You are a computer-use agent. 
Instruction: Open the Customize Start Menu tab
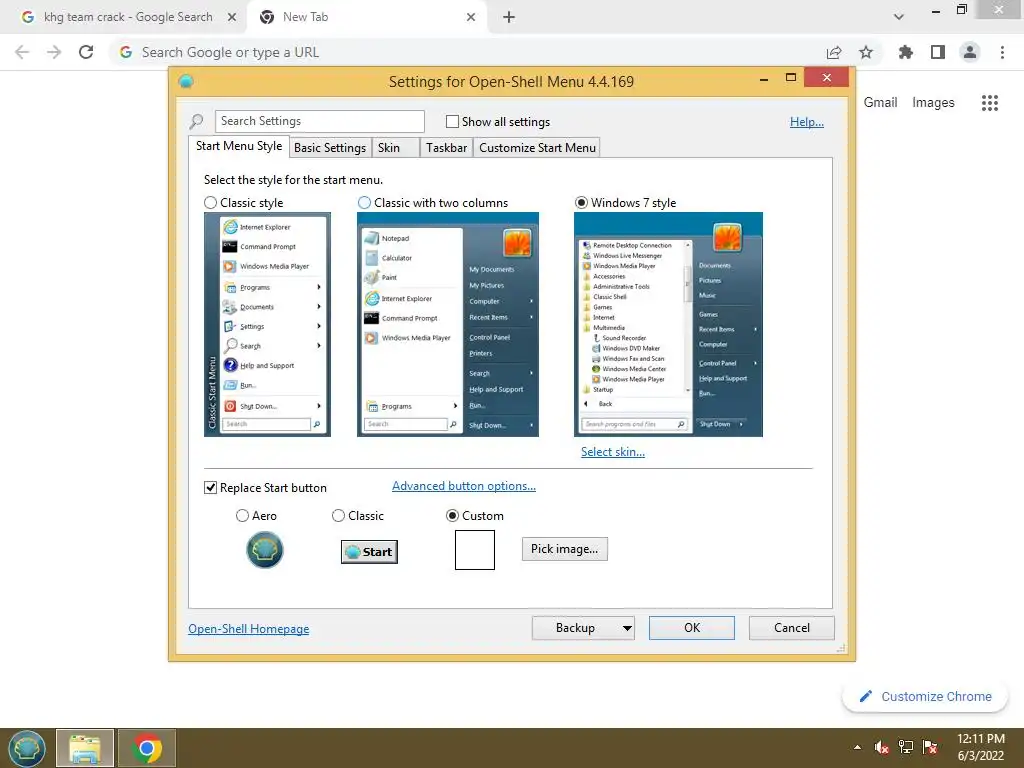537,148
